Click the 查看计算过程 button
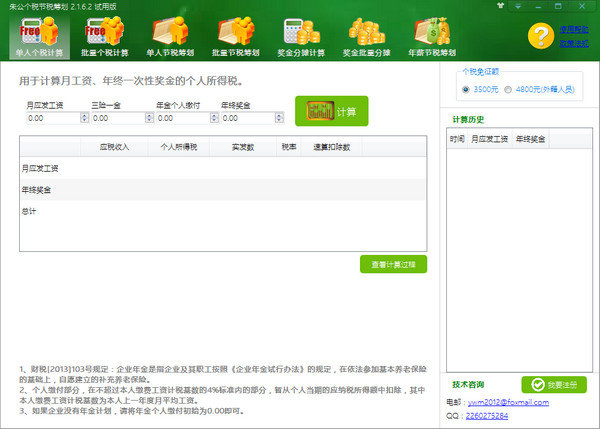The width and height of the screenshot is (600, 429). click(393, 264)
